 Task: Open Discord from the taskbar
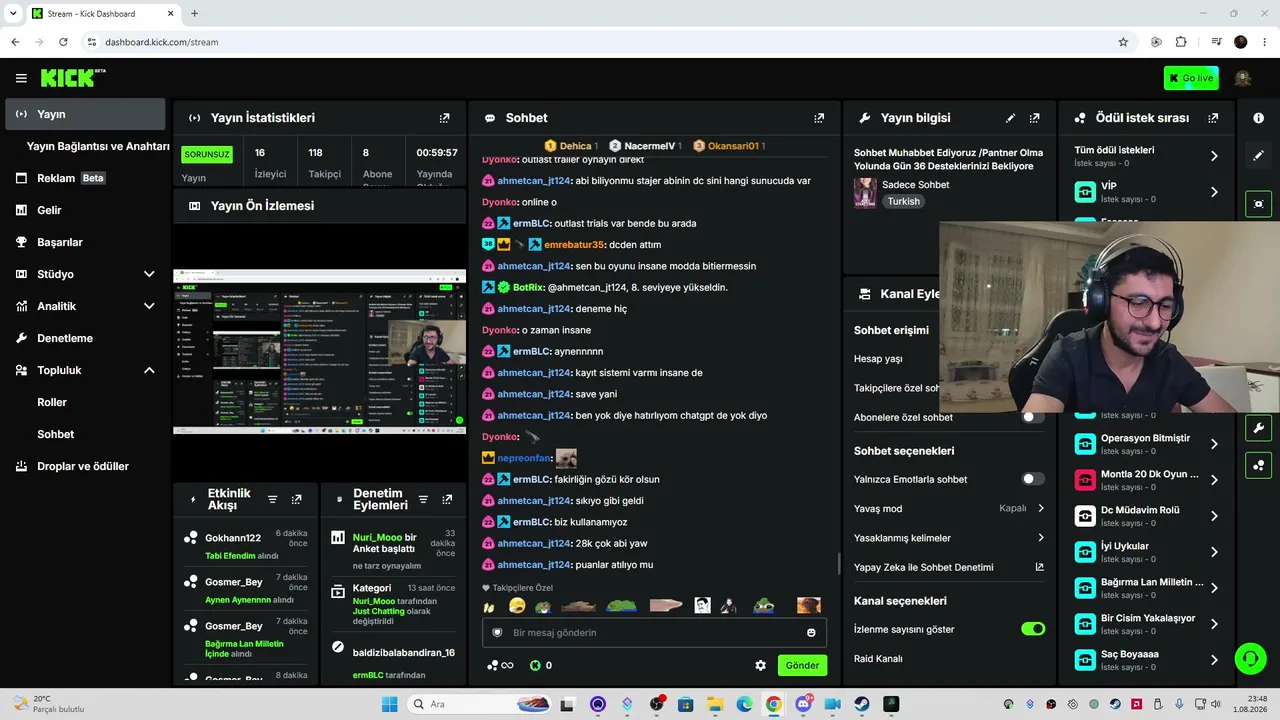pyautogui.click(x=803, y=704)
